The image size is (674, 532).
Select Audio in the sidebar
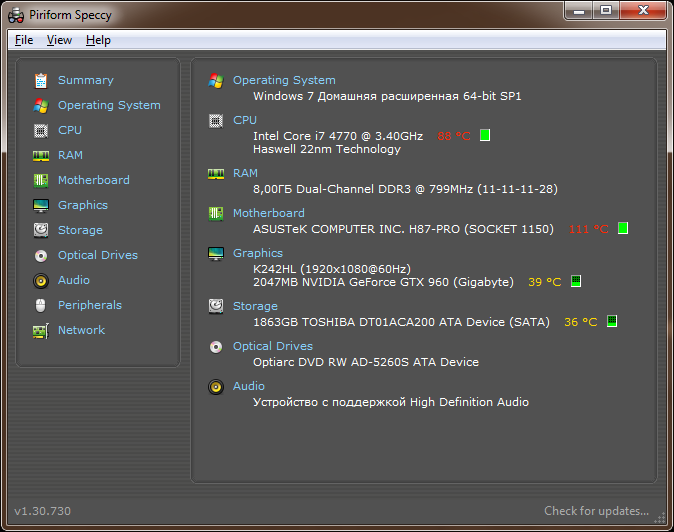(x=74, y=280)
